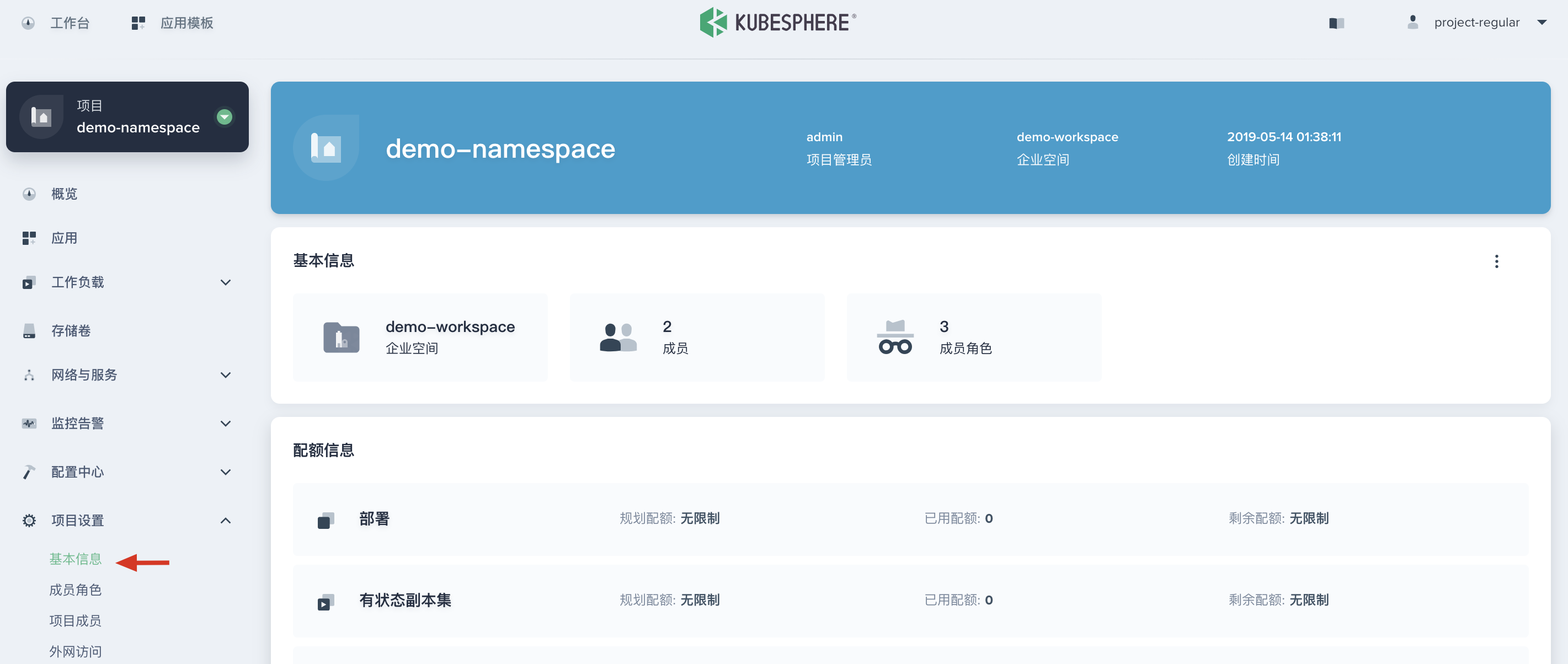This screenshot has height=664, width=1568.
Task: Click the 成员角色 spy hat icon
Action: (895, 337)
